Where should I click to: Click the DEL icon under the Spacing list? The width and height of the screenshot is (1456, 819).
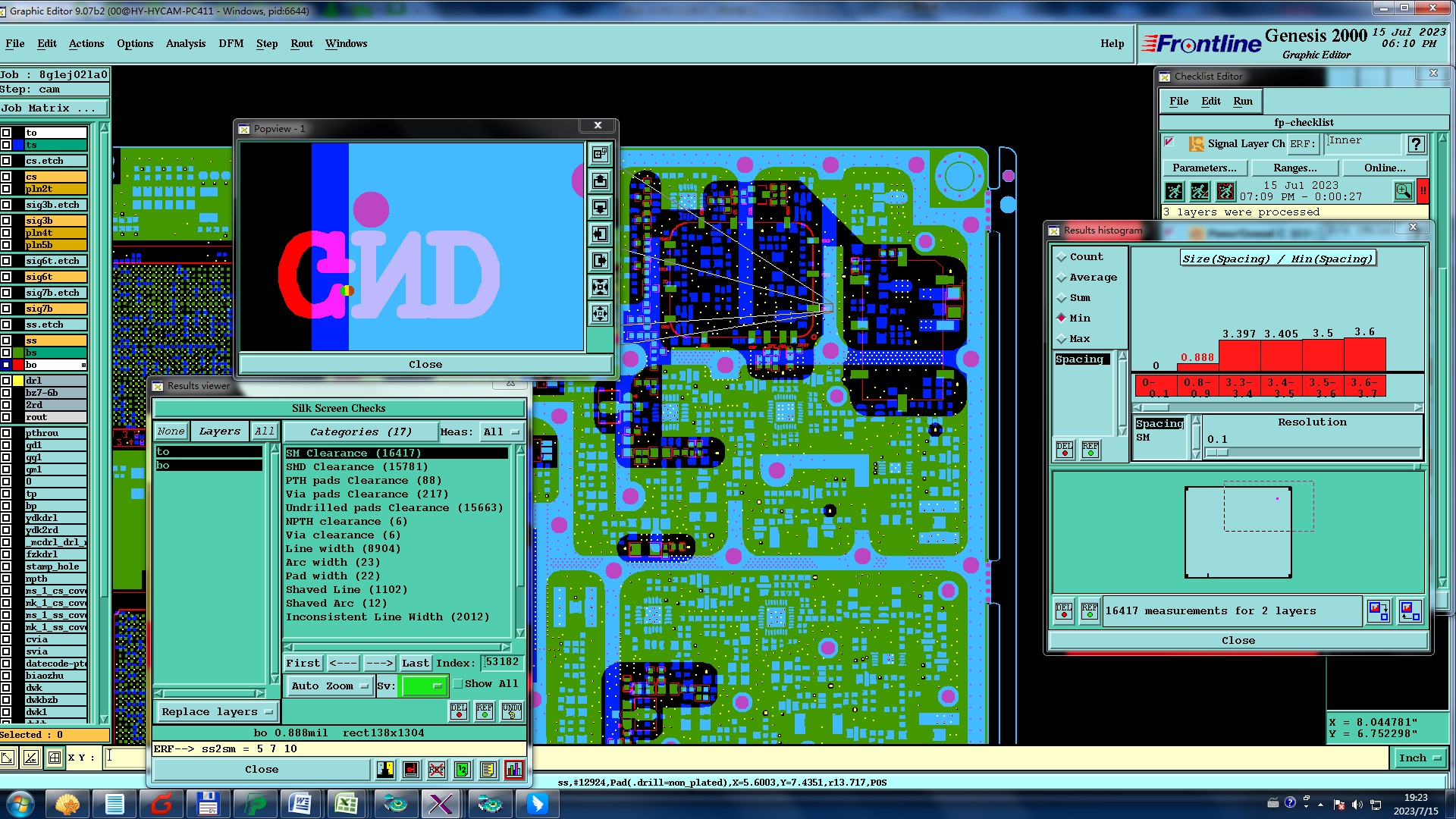click(1065, 450)
